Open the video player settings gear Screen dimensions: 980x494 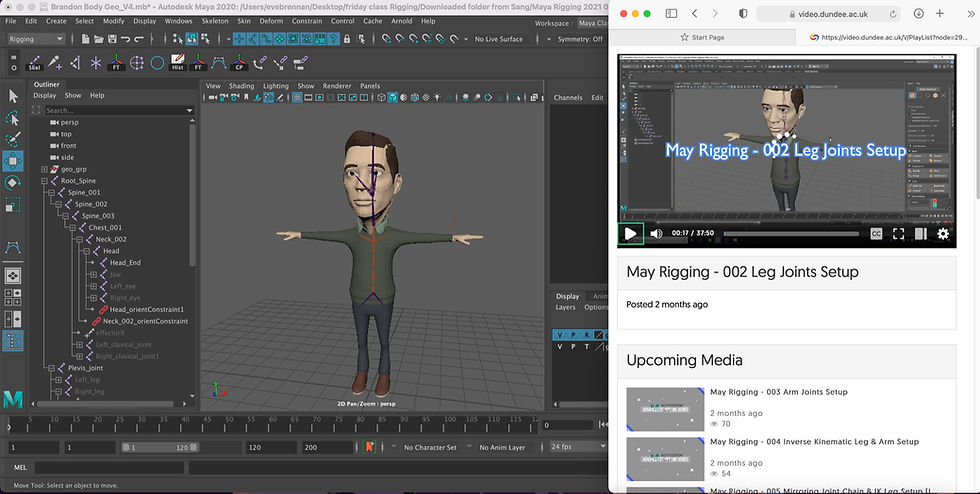click(942, 233)
